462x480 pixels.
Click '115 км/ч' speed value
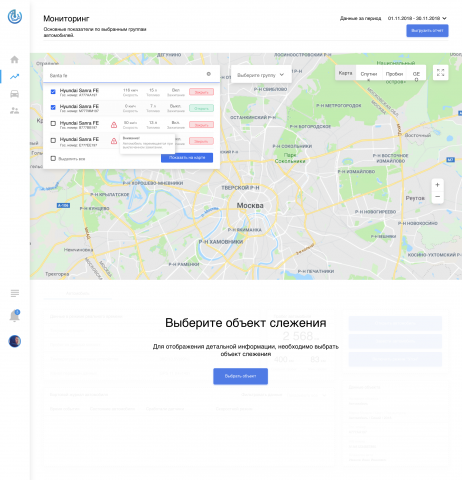[x=130, y=90]
